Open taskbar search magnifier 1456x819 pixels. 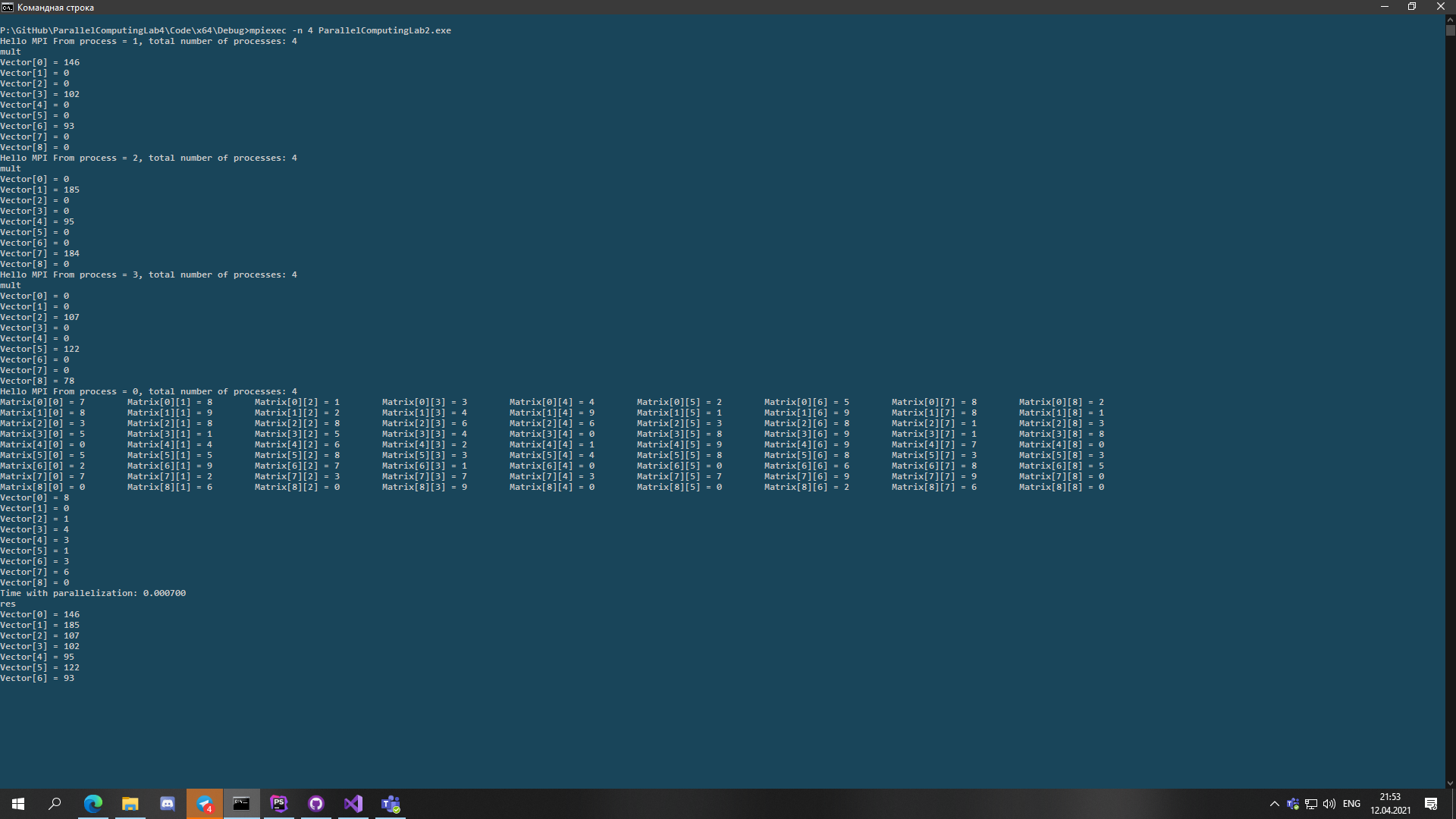coord(55,804)
